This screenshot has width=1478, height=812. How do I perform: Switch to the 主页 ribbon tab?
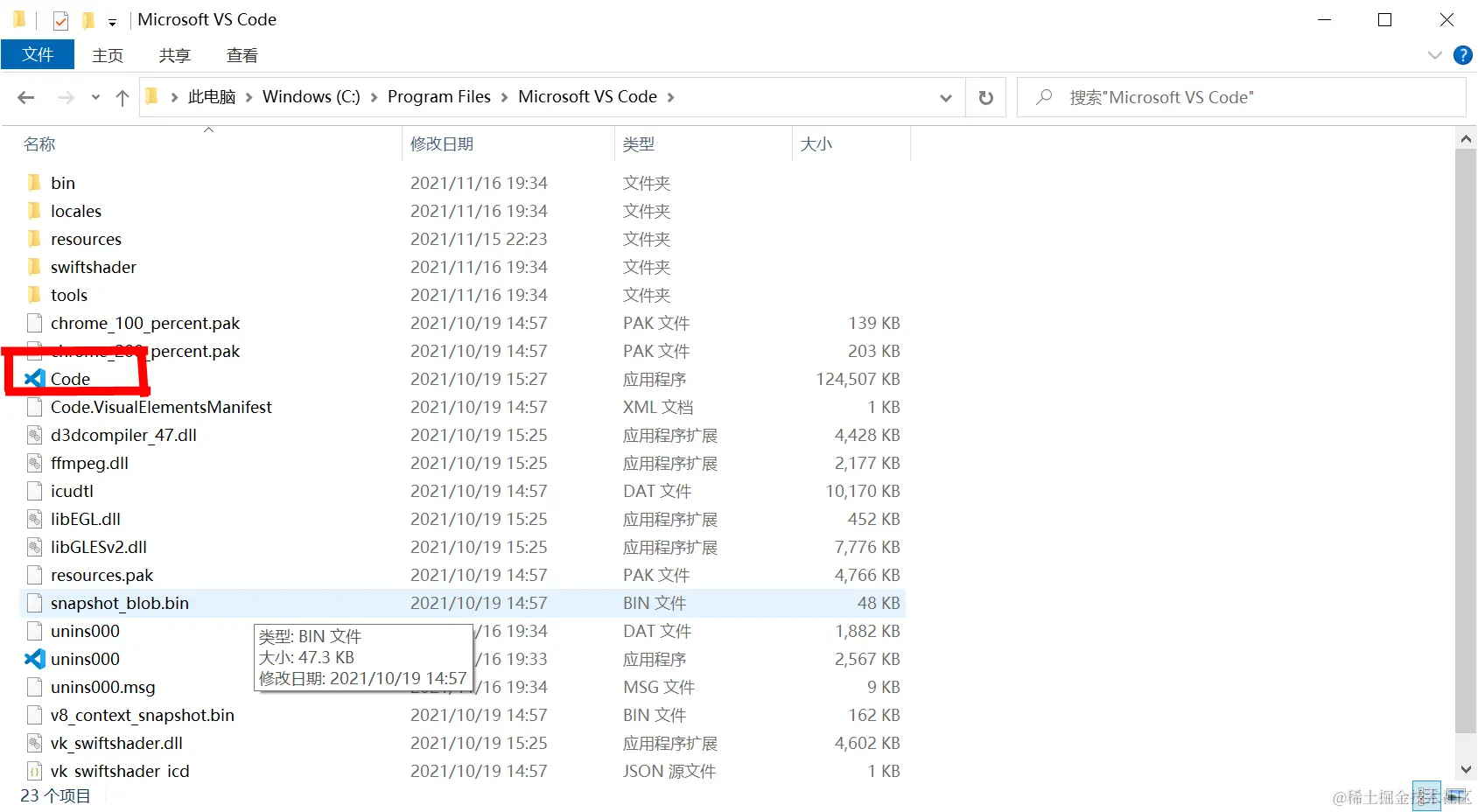point(108,55)
